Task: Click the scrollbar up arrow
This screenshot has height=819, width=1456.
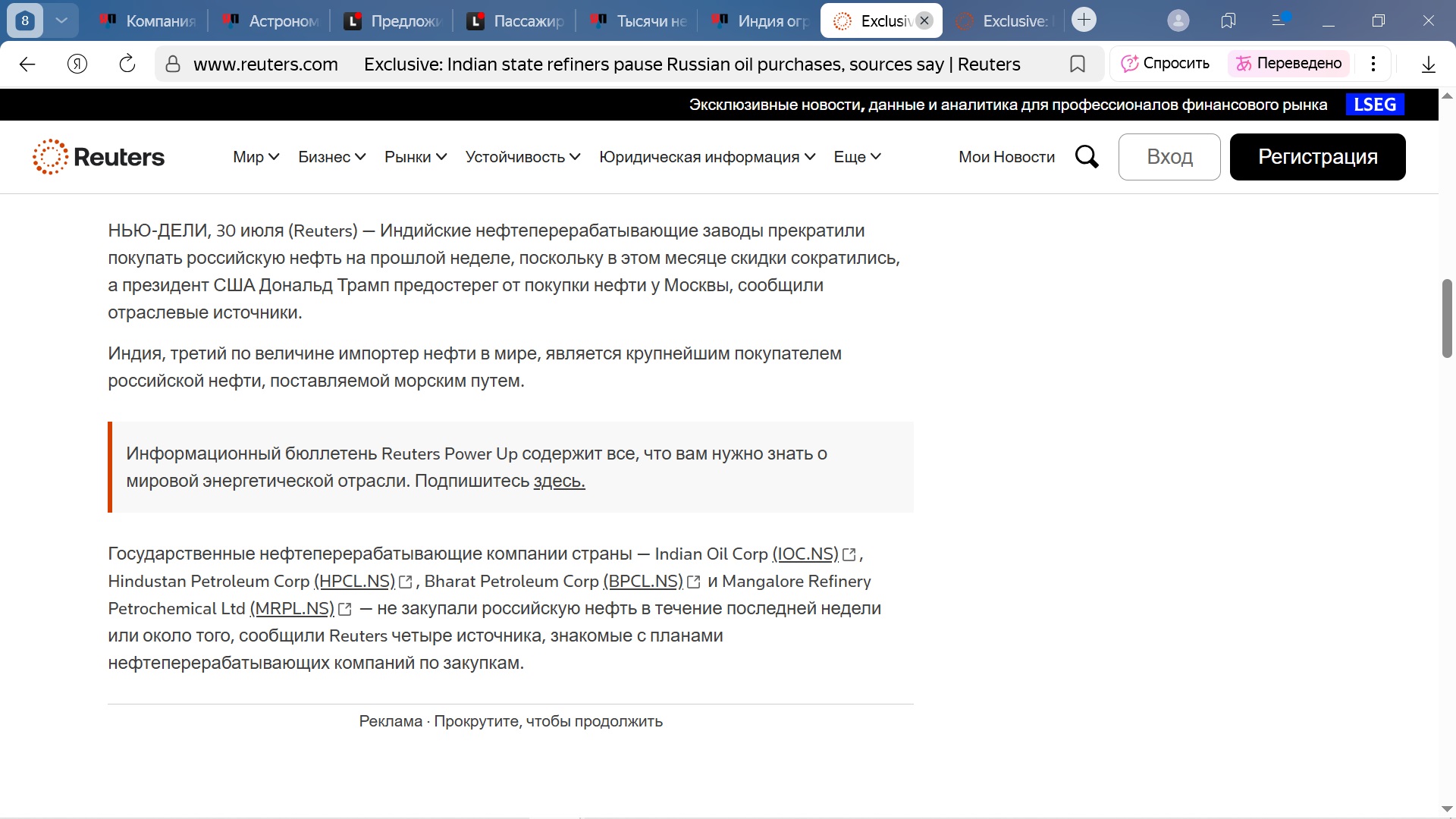Action: coord(1447,96)
